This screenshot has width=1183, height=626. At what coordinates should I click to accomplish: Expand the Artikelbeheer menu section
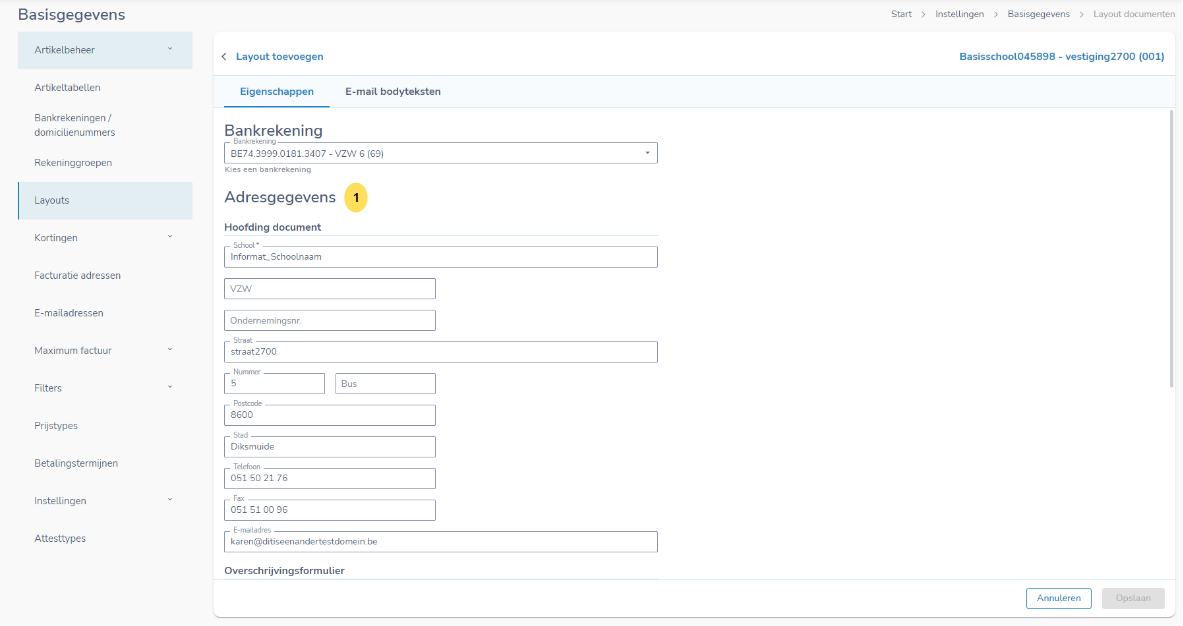click(105, 50)
